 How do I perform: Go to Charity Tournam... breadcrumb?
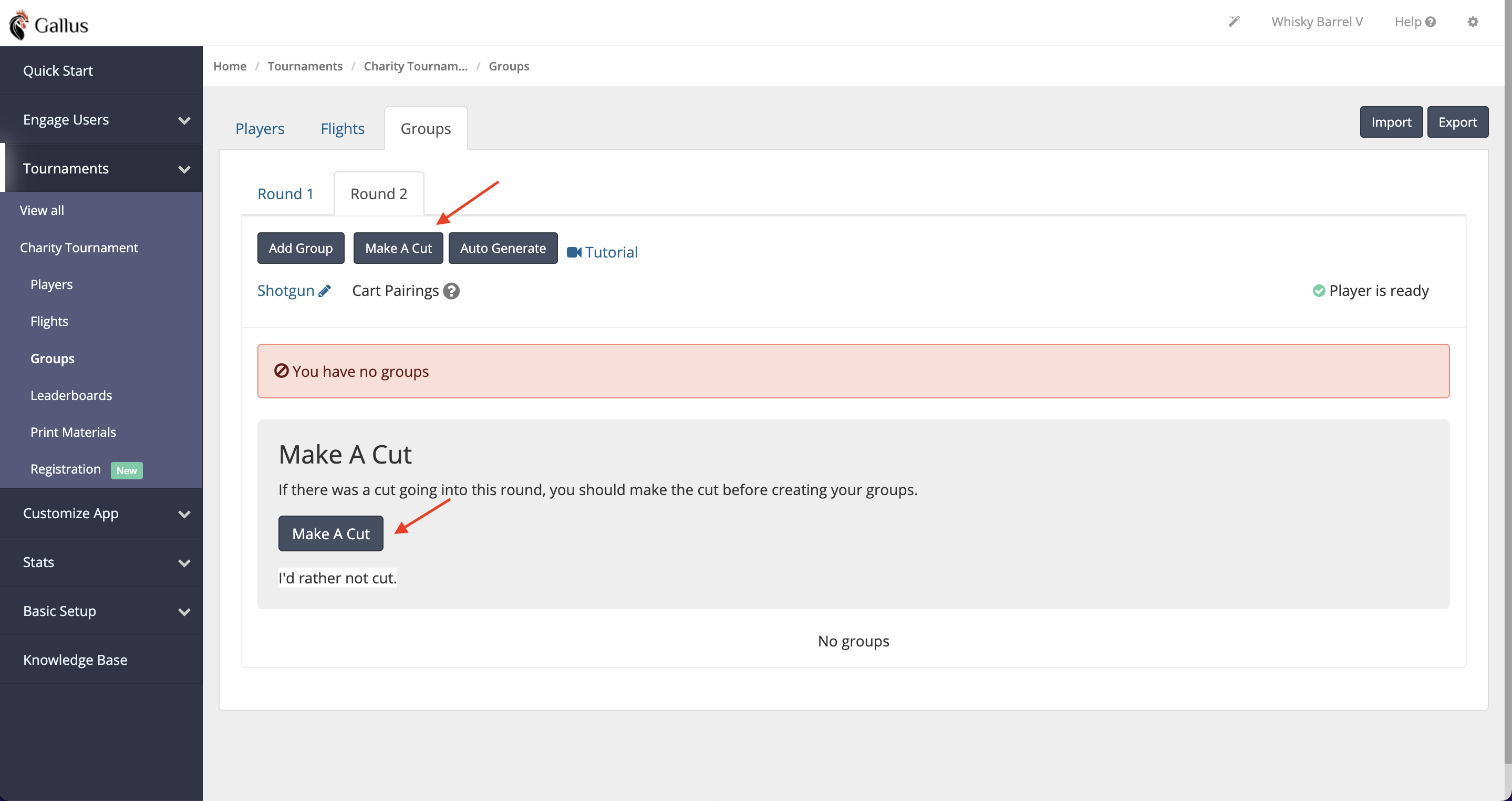click(416, 66)
